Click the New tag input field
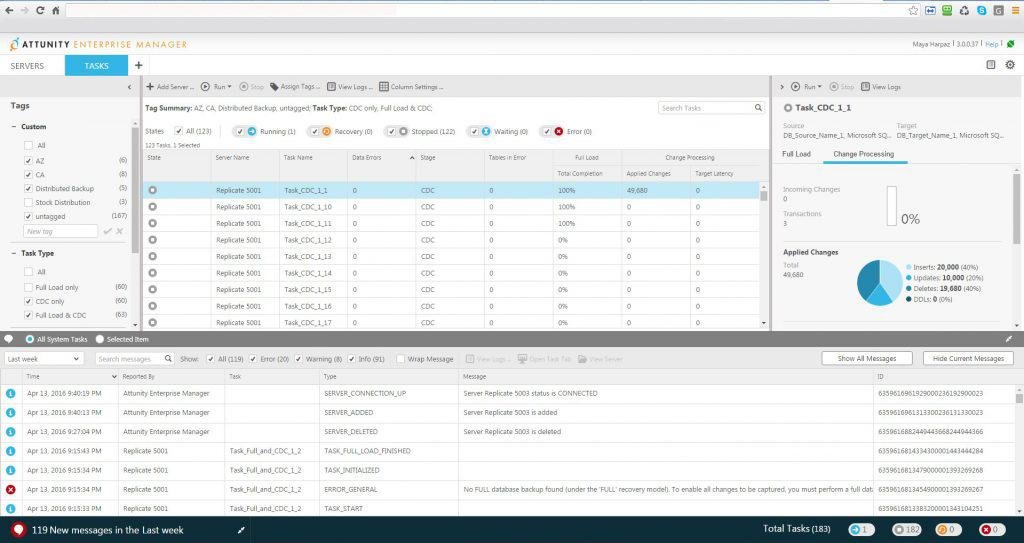The image size is (1024, 543). 60,231
